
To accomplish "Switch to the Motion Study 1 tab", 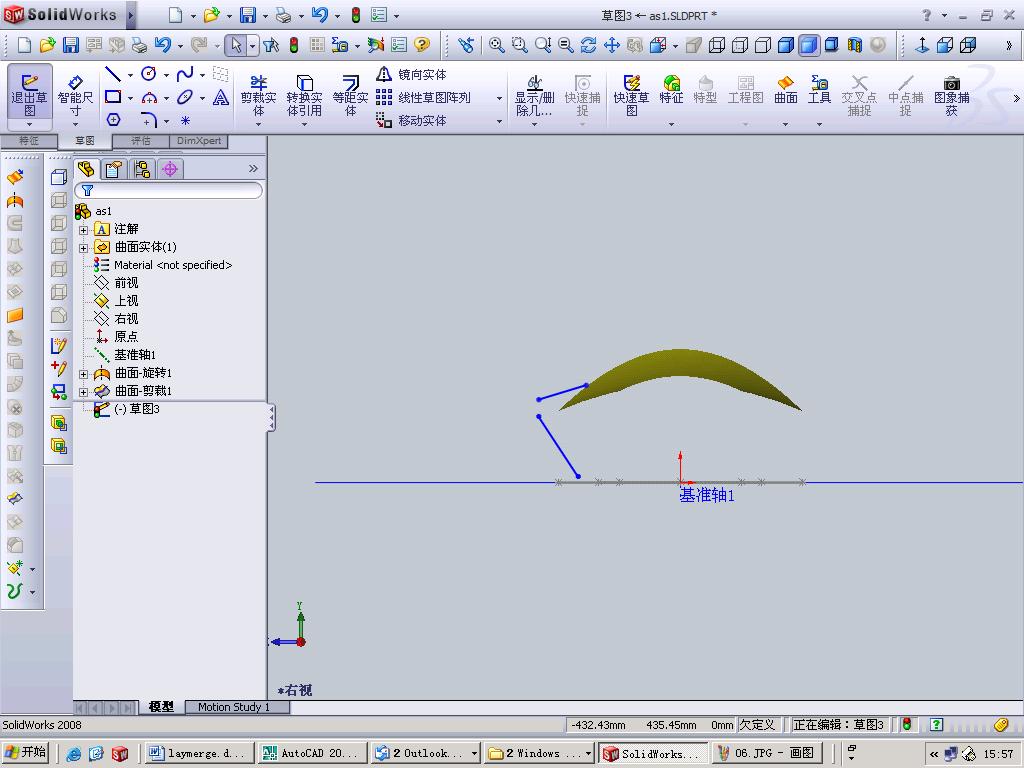I will point(234,707).
